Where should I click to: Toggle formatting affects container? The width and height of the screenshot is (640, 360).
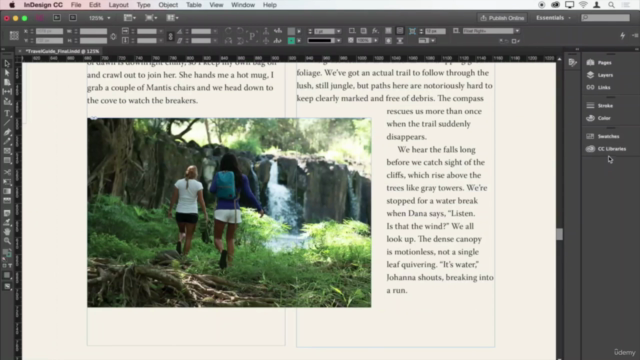(4, 266)
